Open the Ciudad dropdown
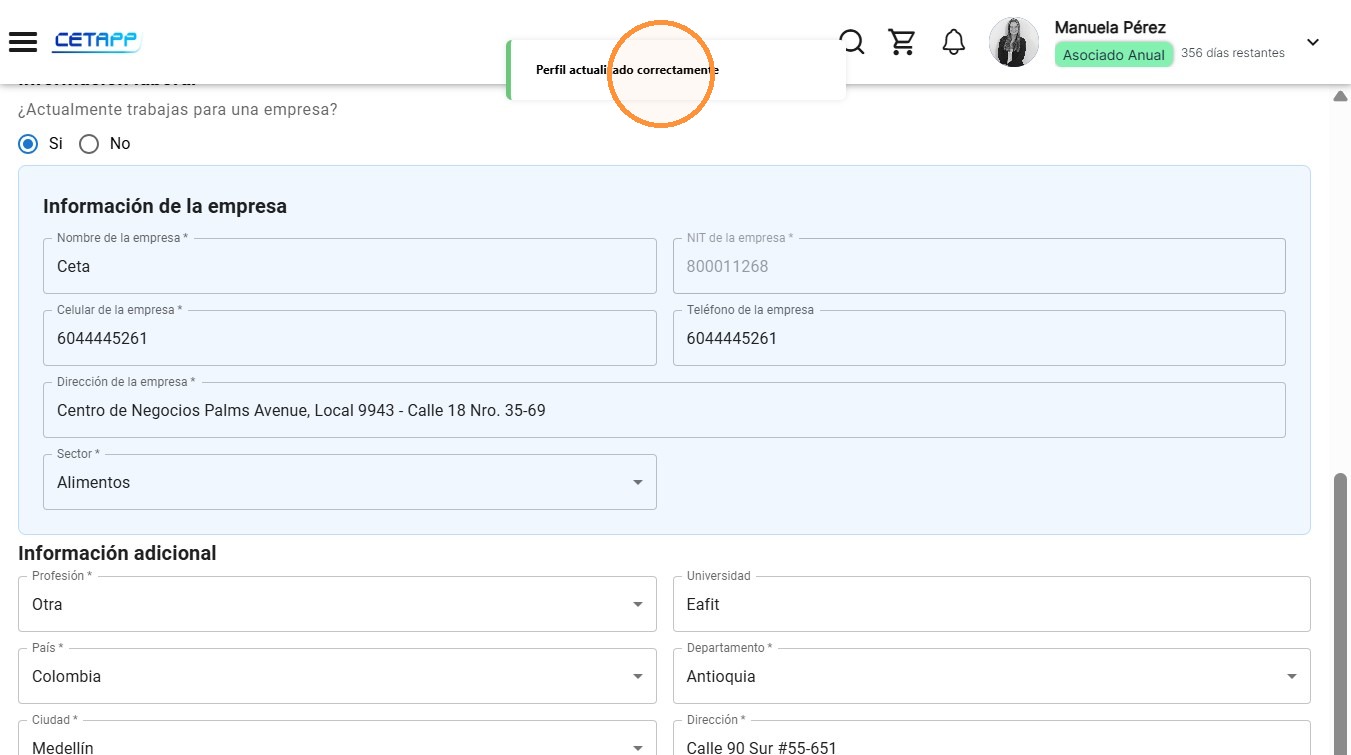The height and width of the screenshot is (755, 1351). pos(337,738)
